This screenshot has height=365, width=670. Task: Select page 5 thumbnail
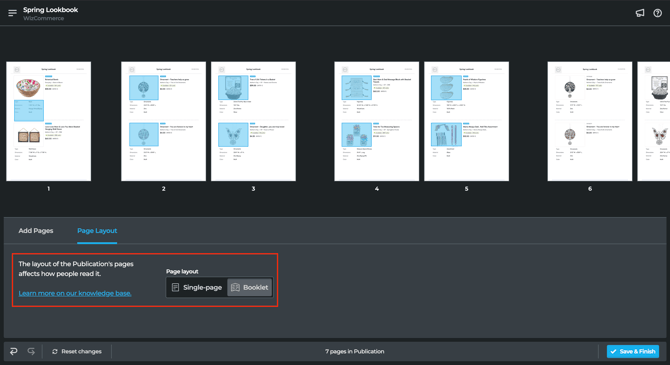click(467, 121)
